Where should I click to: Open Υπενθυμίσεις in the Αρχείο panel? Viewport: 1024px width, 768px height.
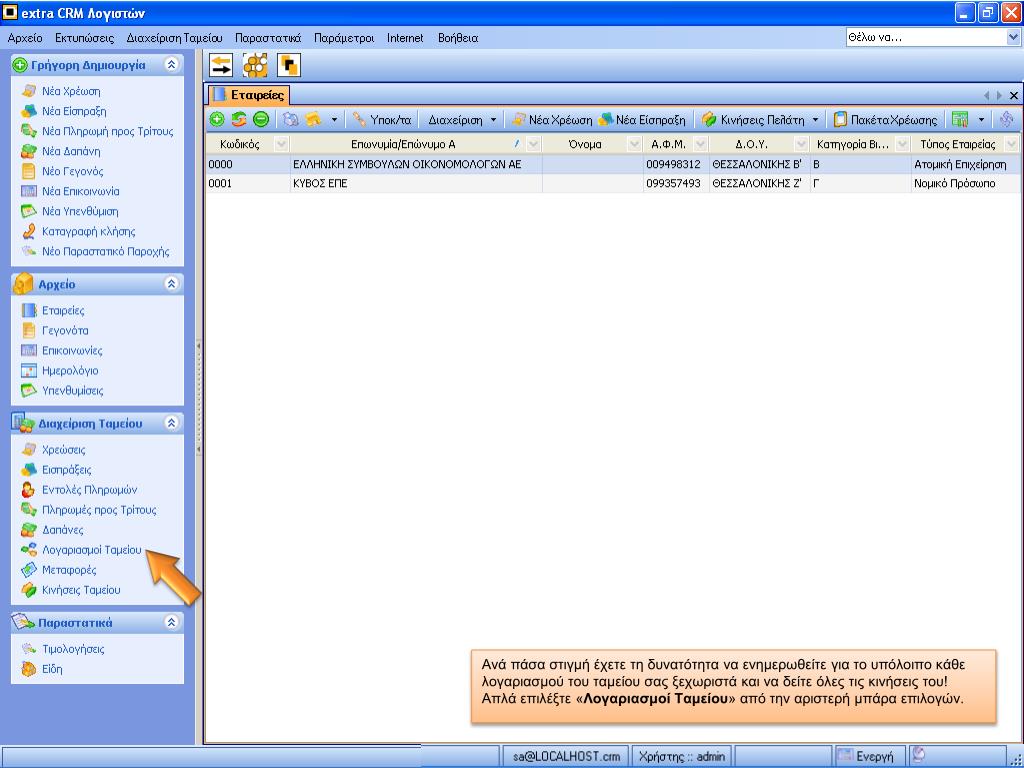click(x=72, y=391)
